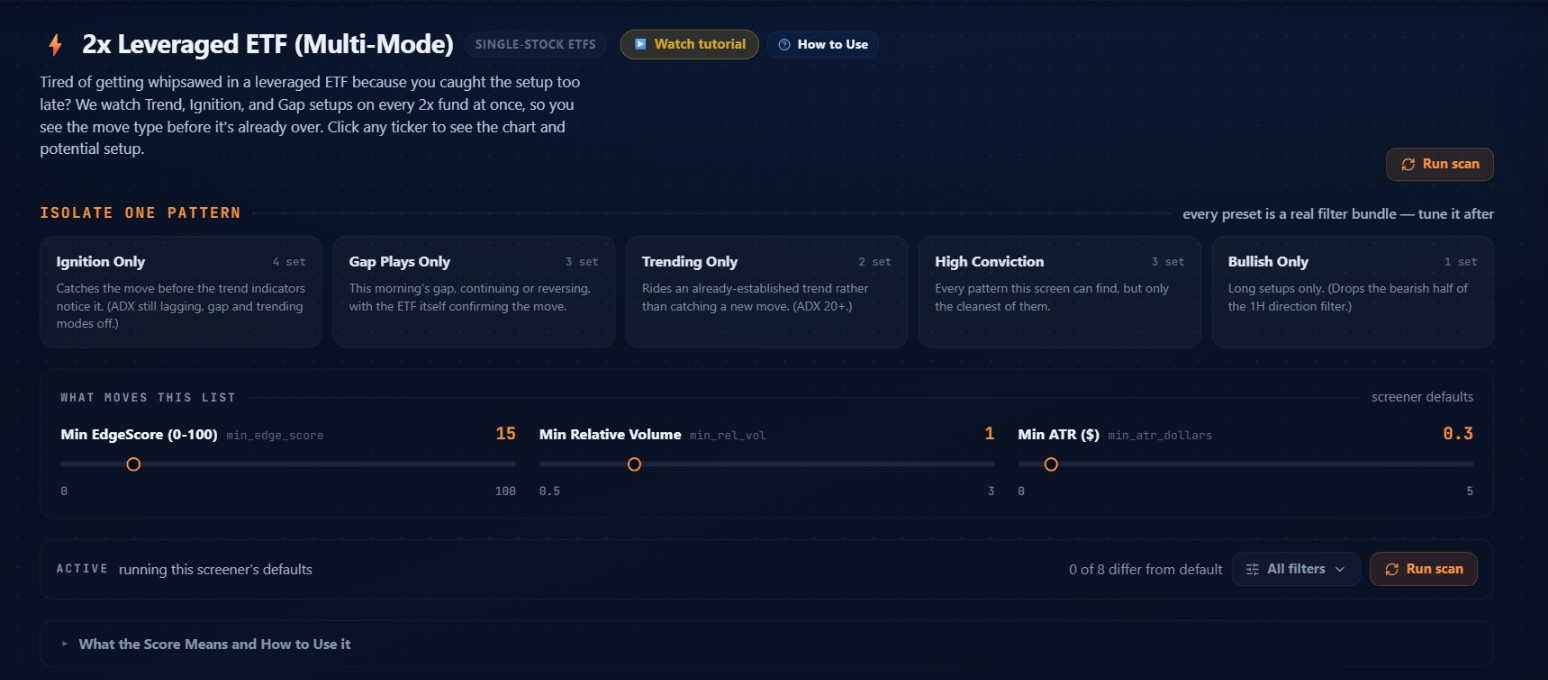Click the filter sliders icon beside All filters
Screen dimensions: 1548x680
pos(1253,569)
